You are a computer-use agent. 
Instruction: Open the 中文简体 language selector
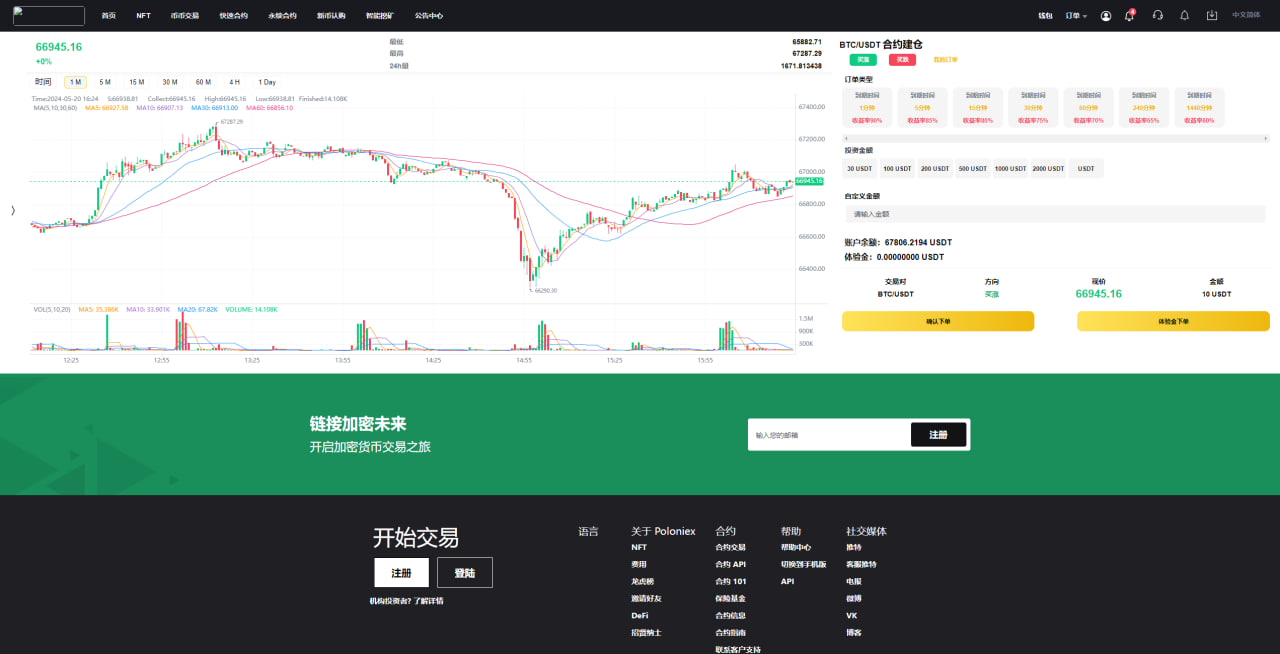click(1246, 16)
